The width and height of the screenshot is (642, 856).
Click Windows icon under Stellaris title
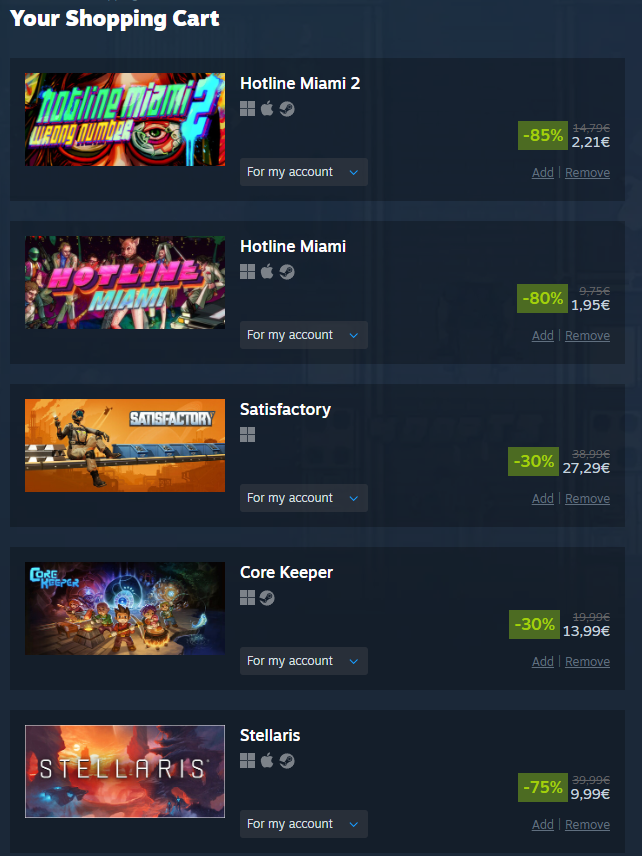(247, 760)
